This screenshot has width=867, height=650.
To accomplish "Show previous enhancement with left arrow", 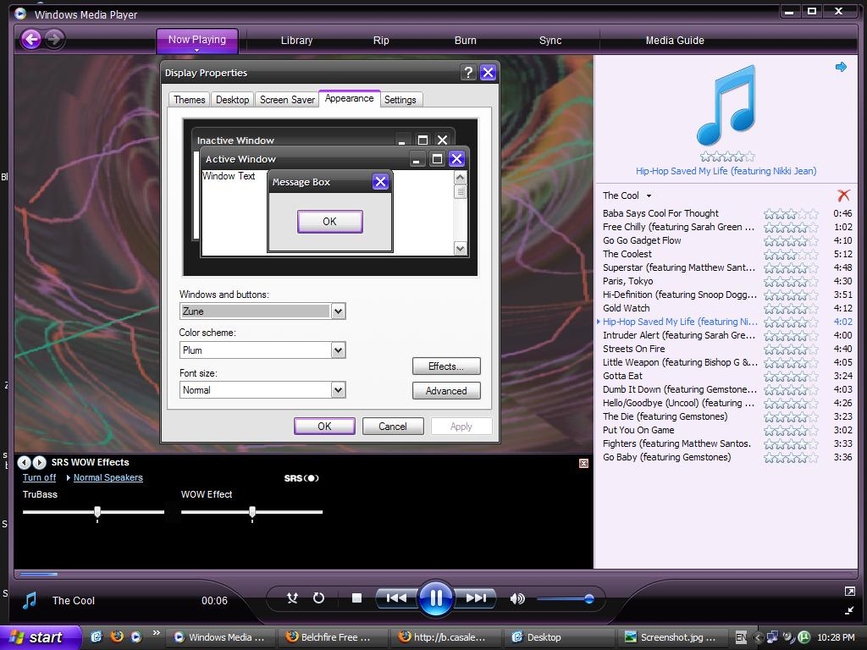I will 24,463.
